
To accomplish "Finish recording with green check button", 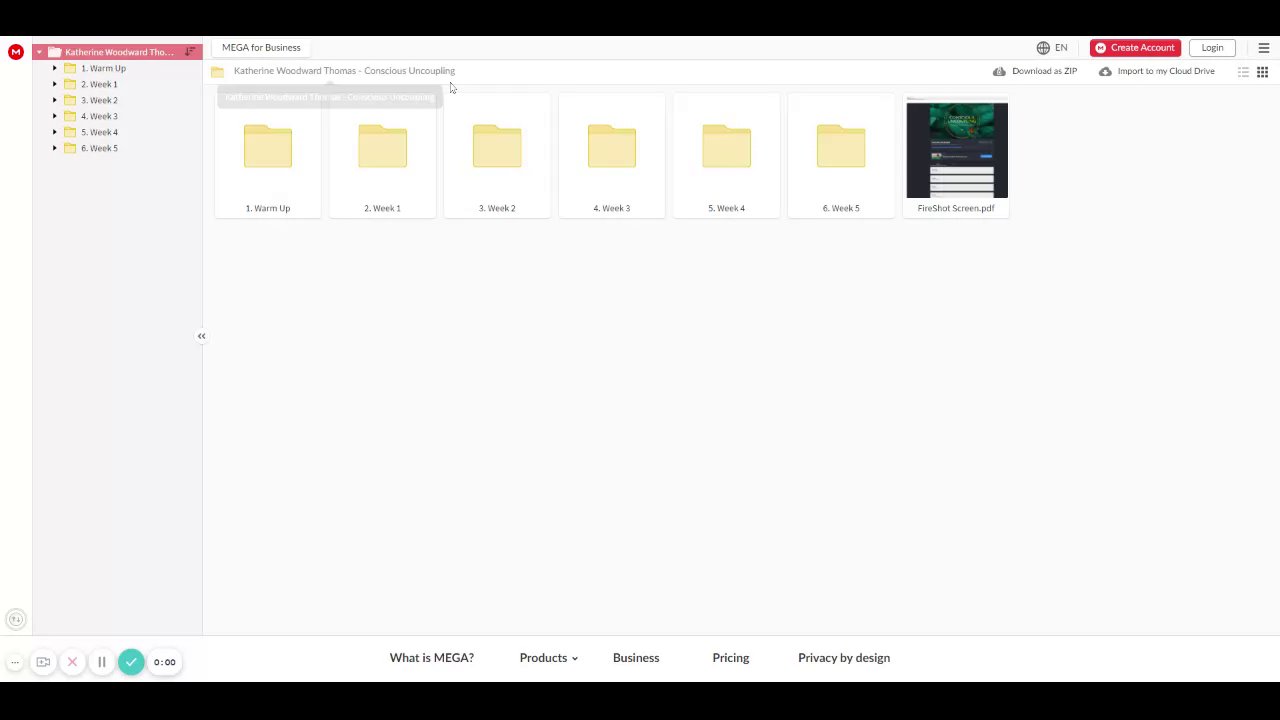I will coord(131,662).
